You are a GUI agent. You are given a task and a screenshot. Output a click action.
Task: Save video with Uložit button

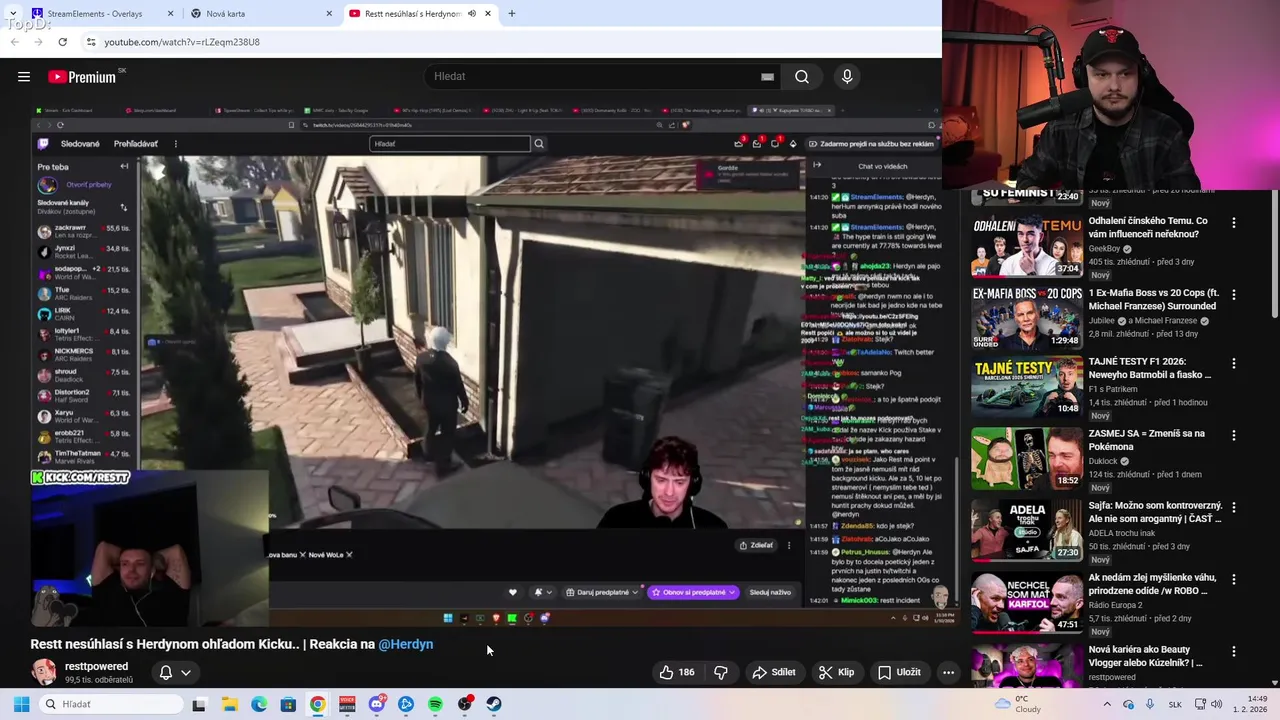[x=899, y=672]
